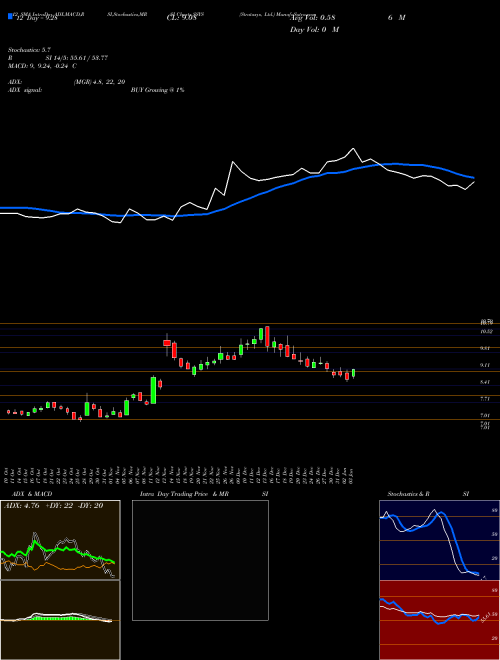Image resolution: width=500 pixels, height=660 pixels.
Task: Select the 'Avg Vol: 0.58' text
Action: (312, 18)
